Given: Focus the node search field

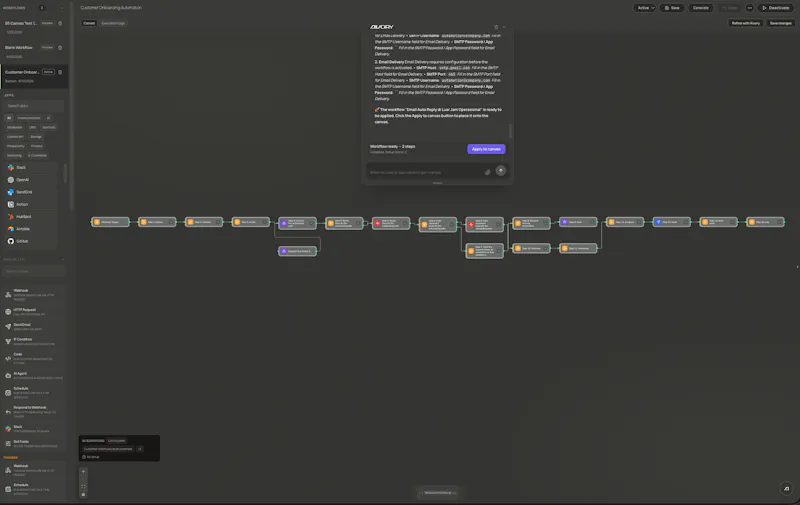Looking at the screenshot, I should (x=34, y=271).
